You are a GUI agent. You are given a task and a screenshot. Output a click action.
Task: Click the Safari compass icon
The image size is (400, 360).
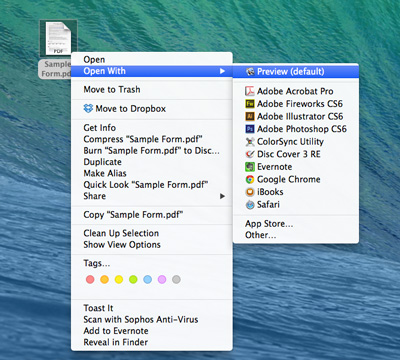pos(250,205)
